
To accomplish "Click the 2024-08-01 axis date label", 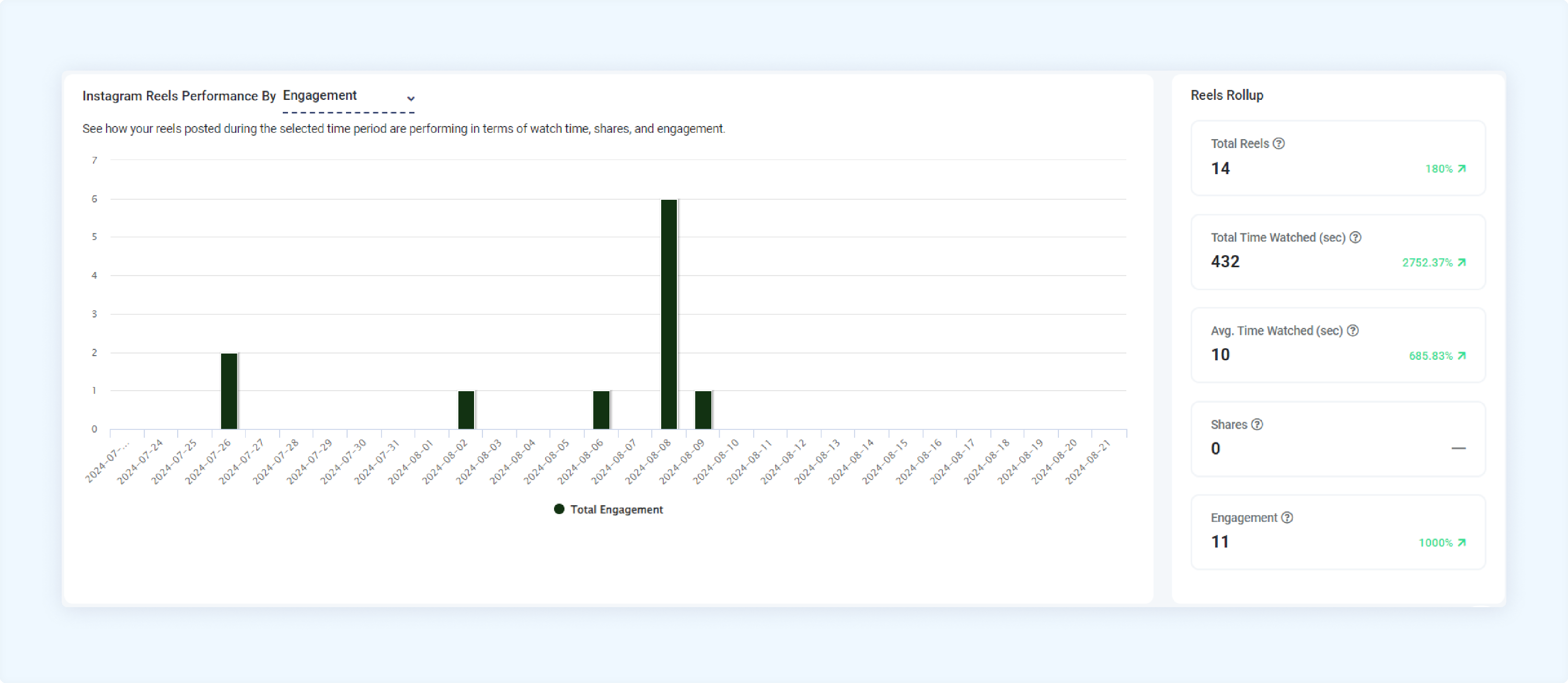I will pyautogui.click(x=411, y=462).
